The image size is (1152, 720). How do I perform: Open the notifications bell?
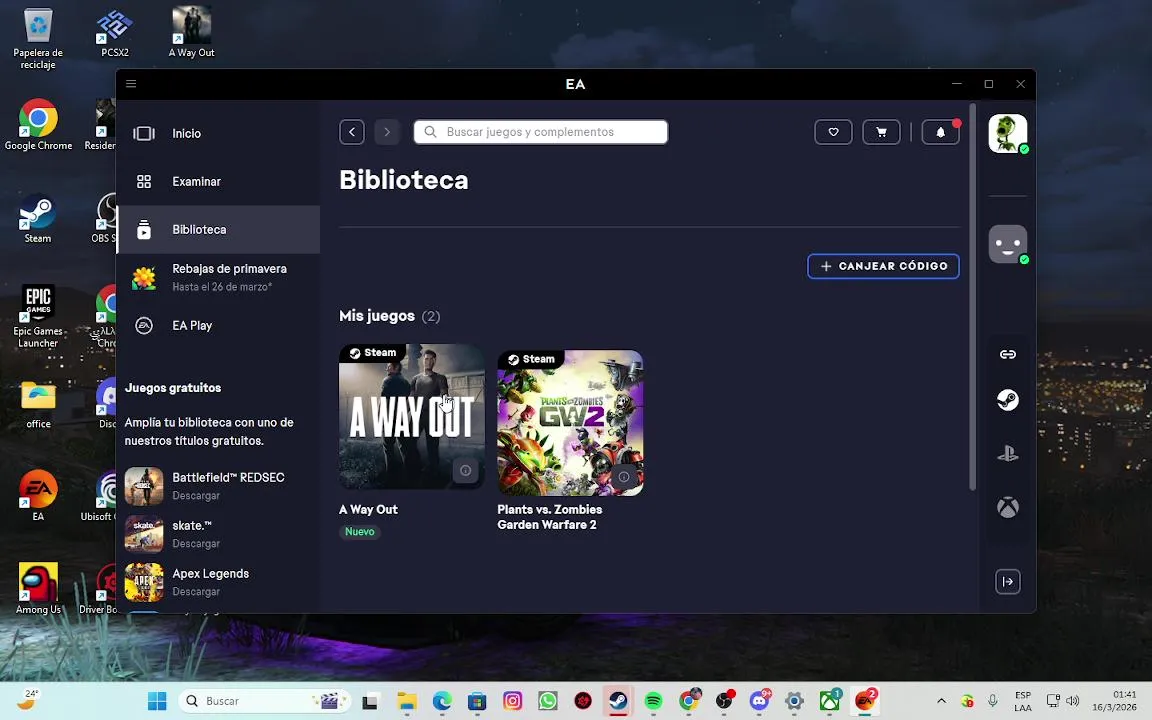pos(940,132)
